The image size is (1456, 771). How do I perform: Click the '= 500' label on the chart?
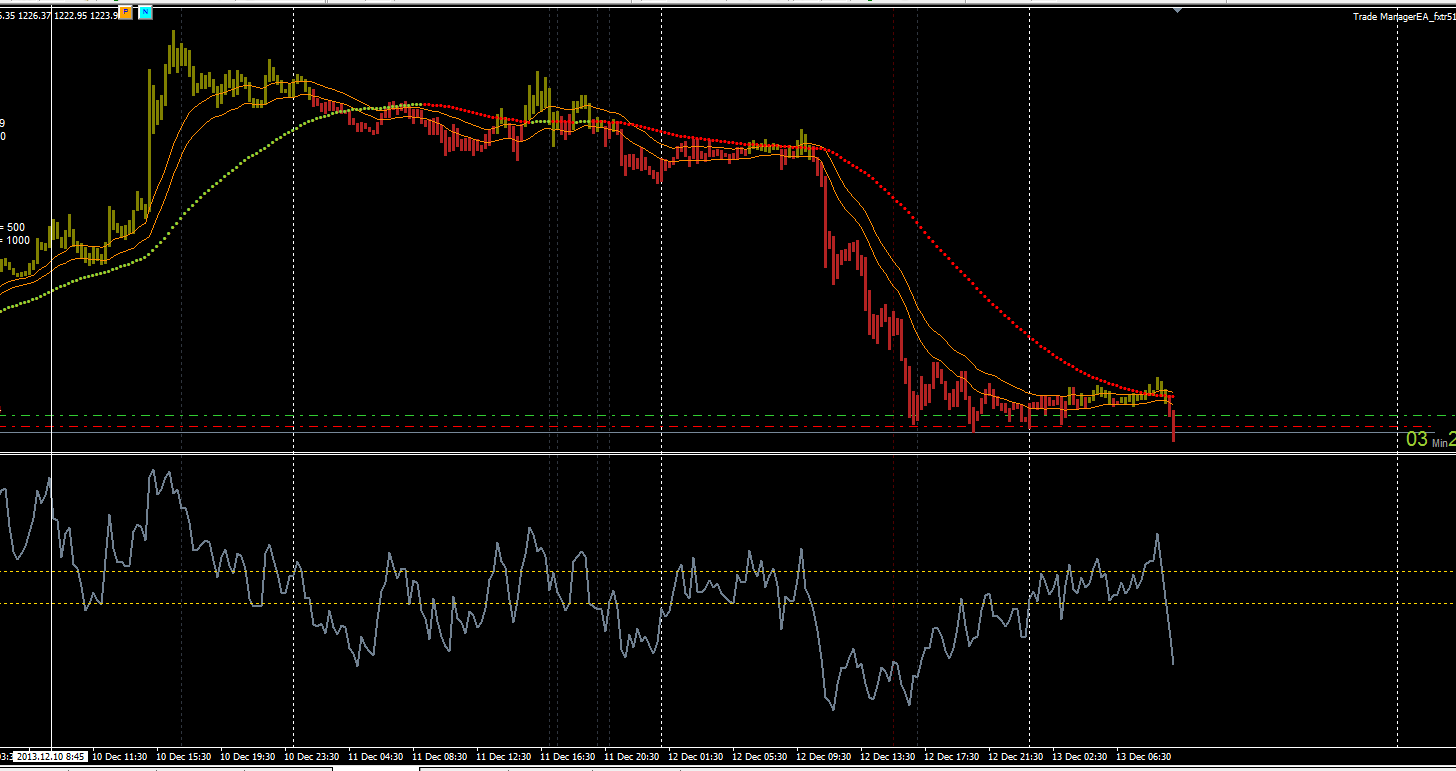(14, 227)
